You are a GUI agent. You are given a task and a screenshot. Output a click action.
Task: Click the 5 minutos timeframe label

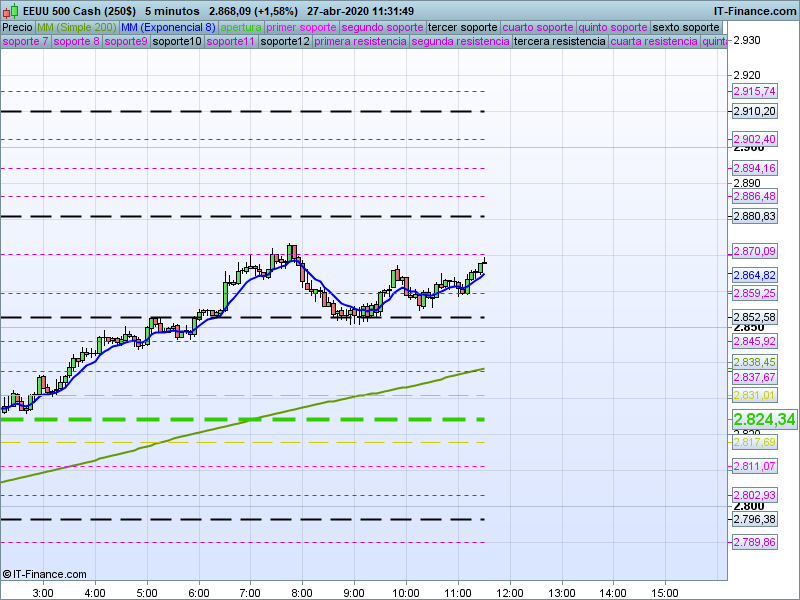[x=172, y=11]
